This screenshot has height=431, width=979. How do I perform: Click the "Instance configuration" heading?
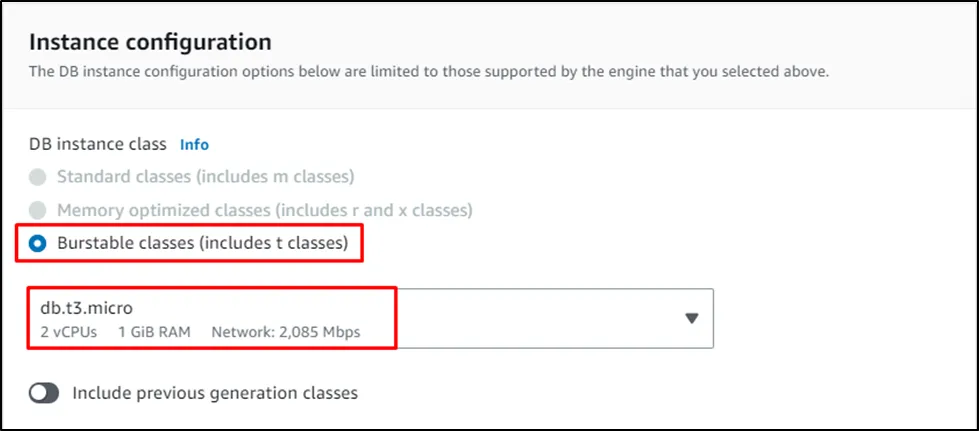pos(150,42)
